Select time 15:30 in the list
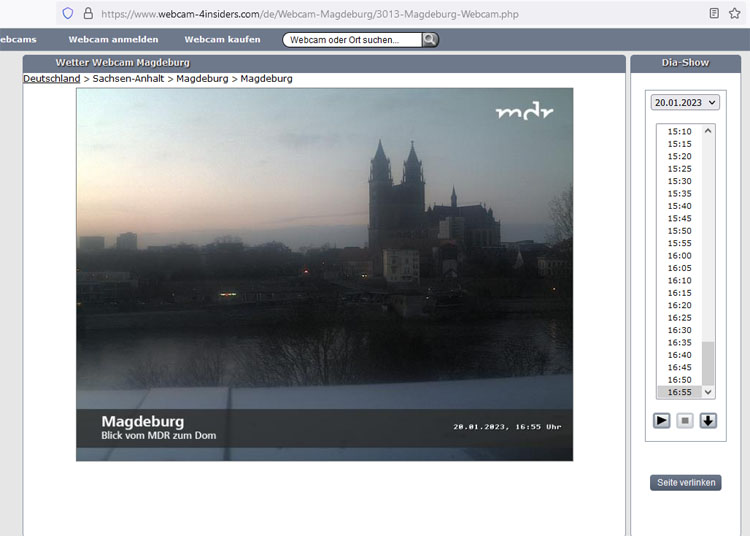 click(679, 181)
